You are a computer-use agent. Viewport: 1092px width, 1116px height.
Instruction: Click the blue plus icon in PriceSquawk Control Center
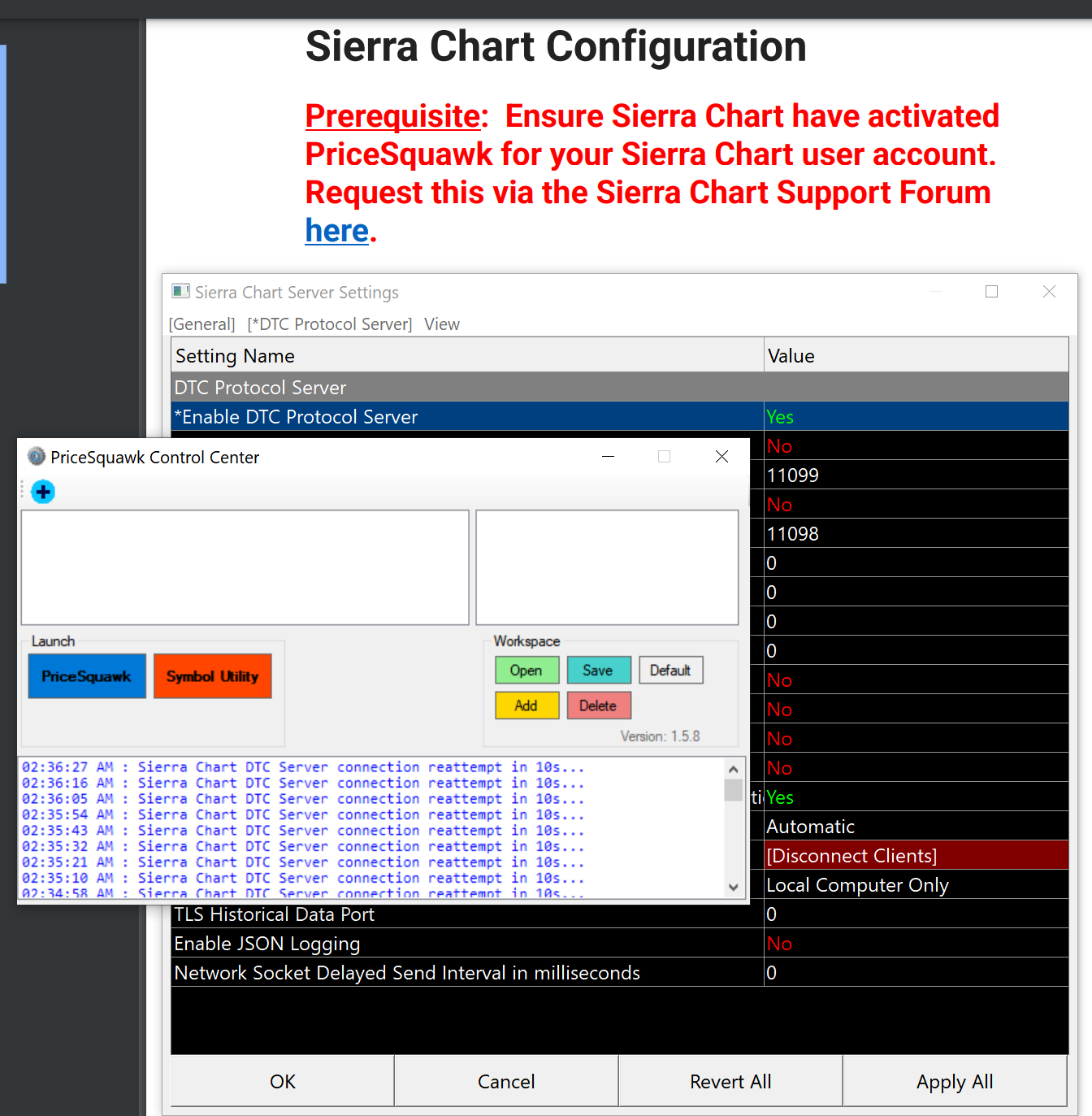(x=43, y=492)
